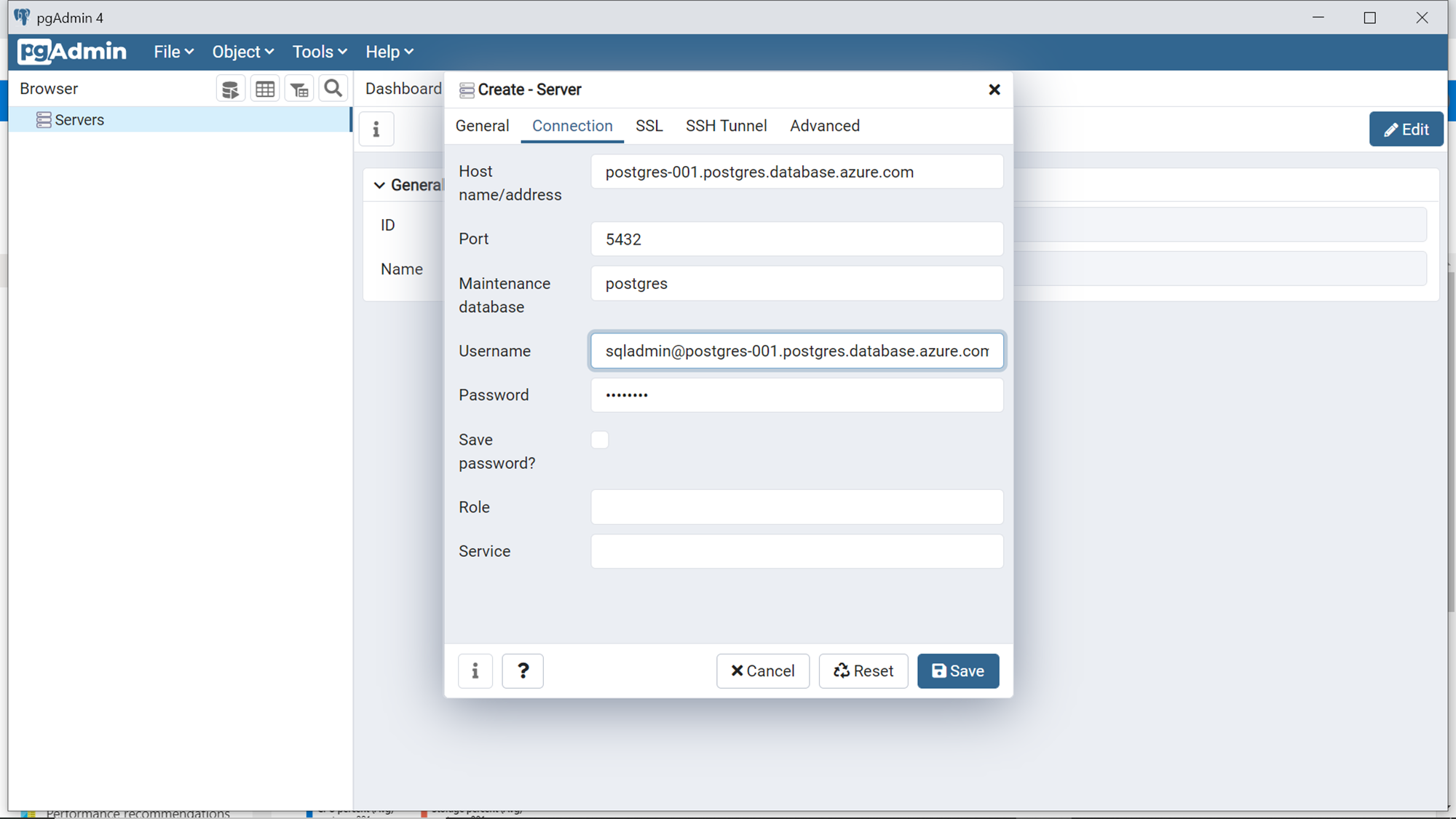Click the info icon in dialog footer

(x=475, y=670)
